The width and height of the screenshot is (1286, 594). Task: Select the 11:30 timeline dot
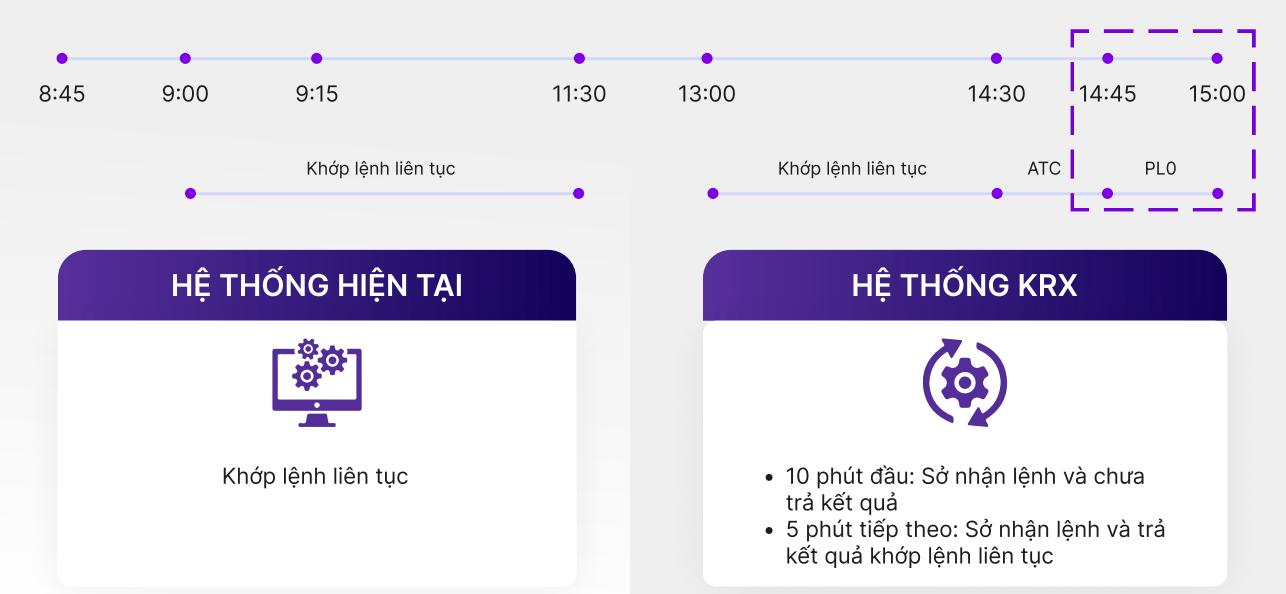579,59
